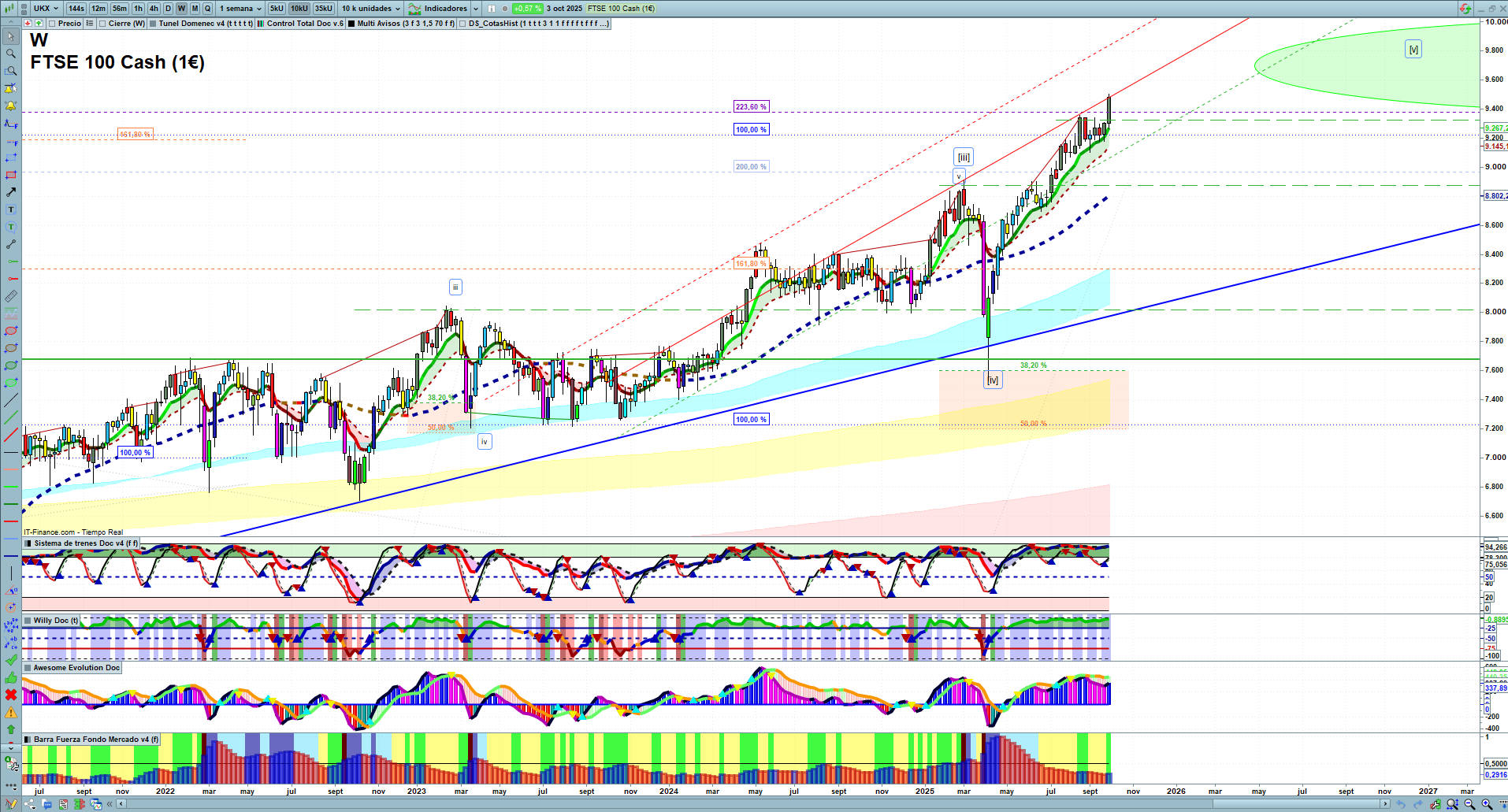Click the horizontal scrollbar at the bottom

pos(752,804)
